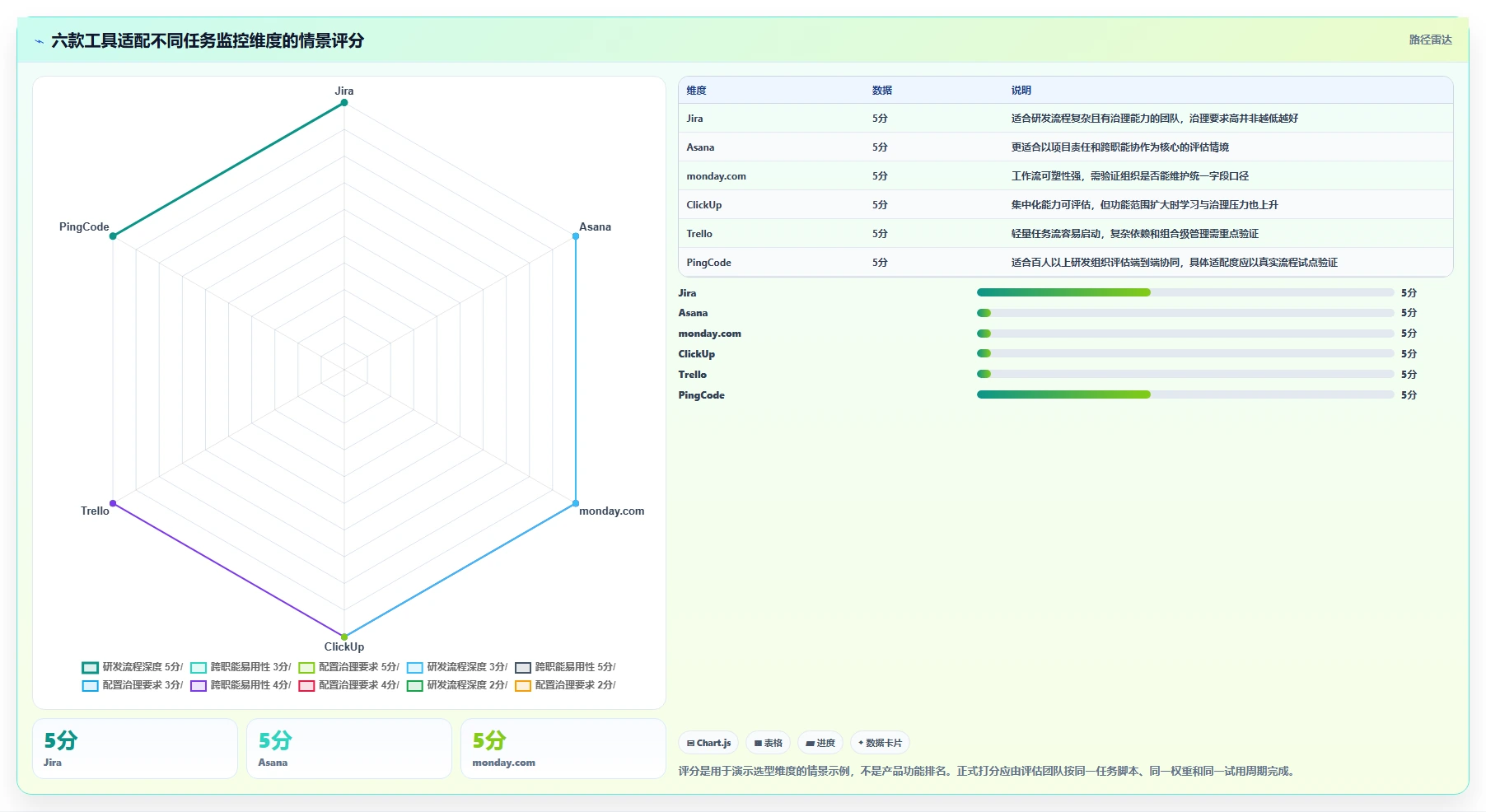Click the Trello data point on radar
Image resolution: width=1486 pixels, height=812 pixels.
(x=113, y=503)
